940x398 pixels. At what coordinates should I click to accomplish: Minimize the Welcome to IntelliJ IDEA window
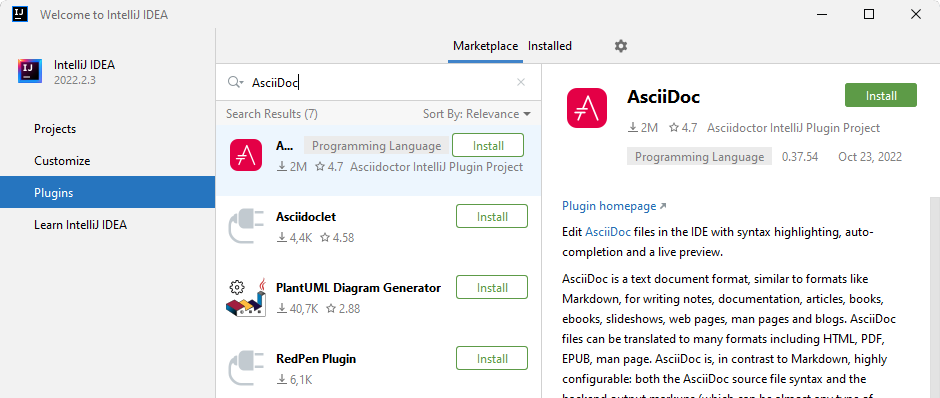click(822, 14)
